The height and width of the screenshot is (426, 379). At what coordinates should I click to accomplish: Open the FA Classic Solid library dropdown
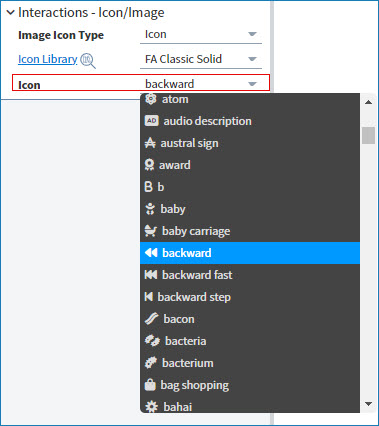tap(201, 59)
